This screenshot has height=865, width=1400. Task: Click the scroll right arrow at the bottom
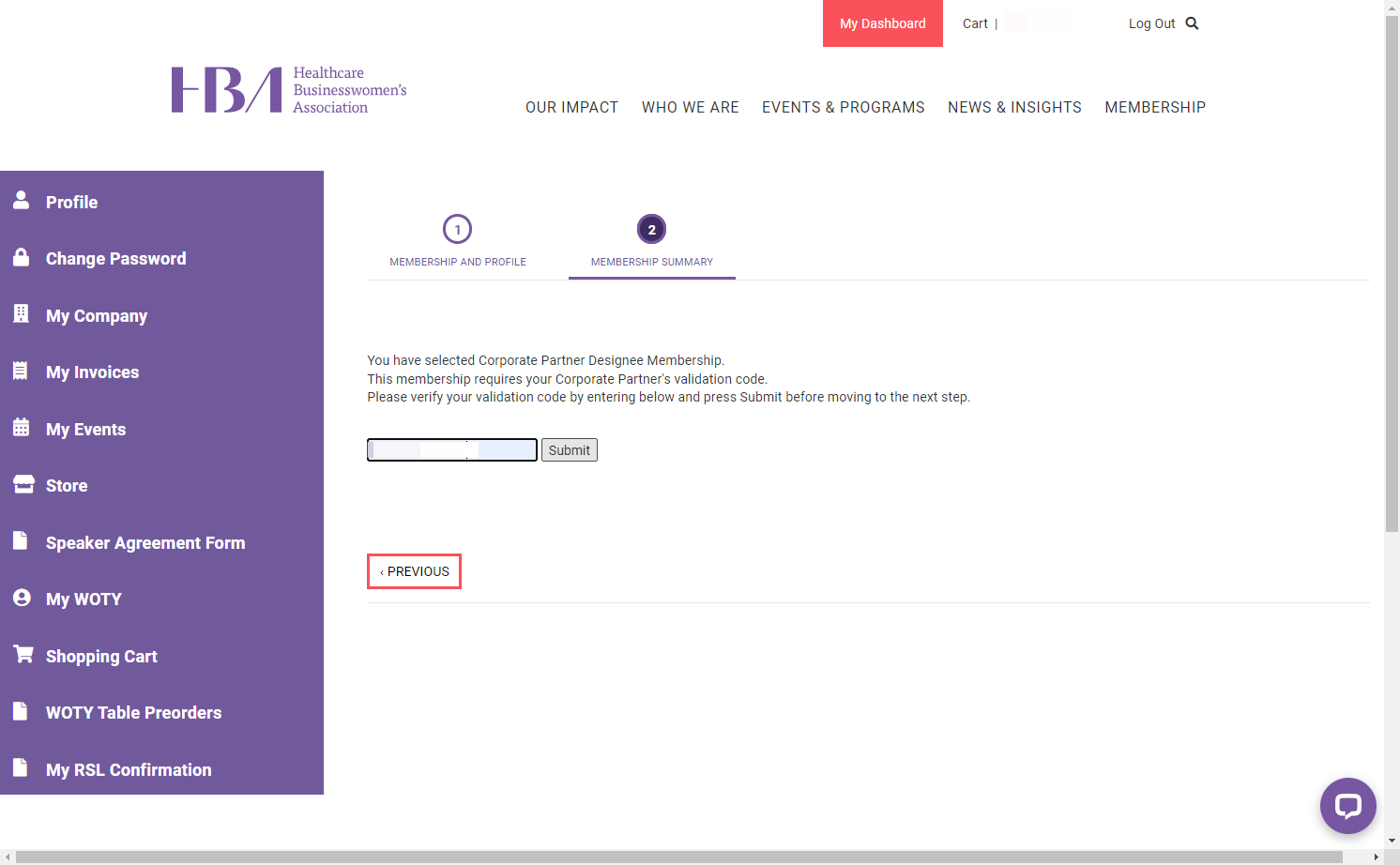[1377, 857]
